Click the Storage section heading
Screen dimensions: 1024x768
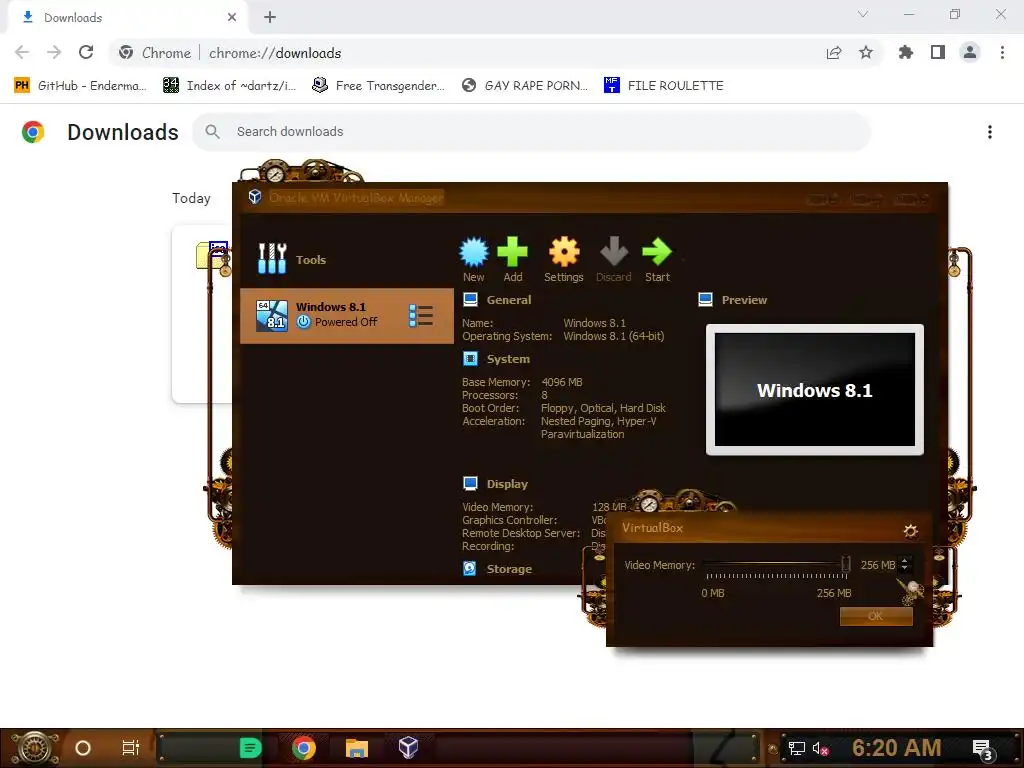509,569
